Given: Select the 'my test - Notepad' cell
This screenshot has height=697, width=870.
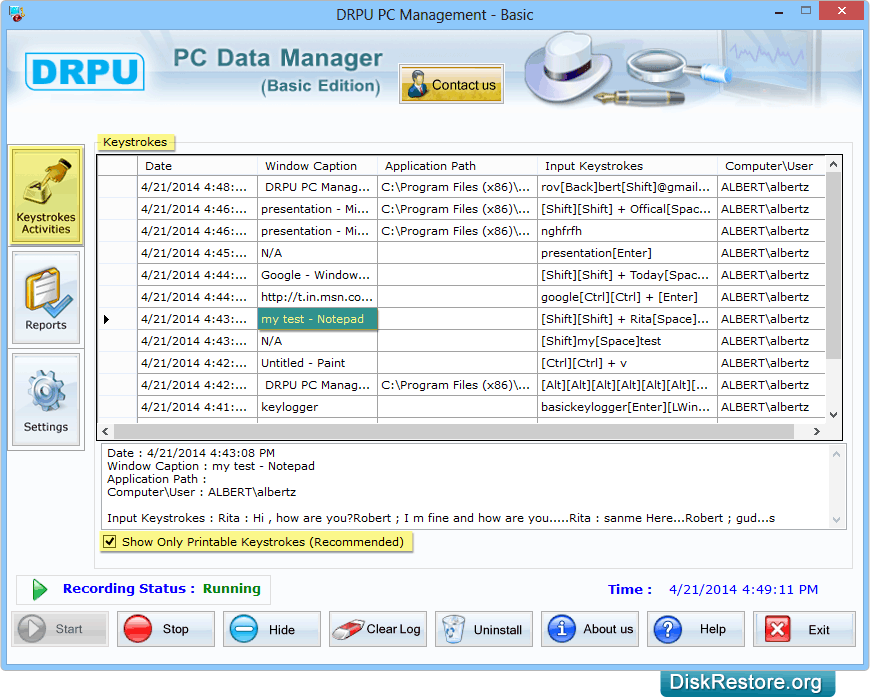Looking at the screenshot, I should click(317, 319).
